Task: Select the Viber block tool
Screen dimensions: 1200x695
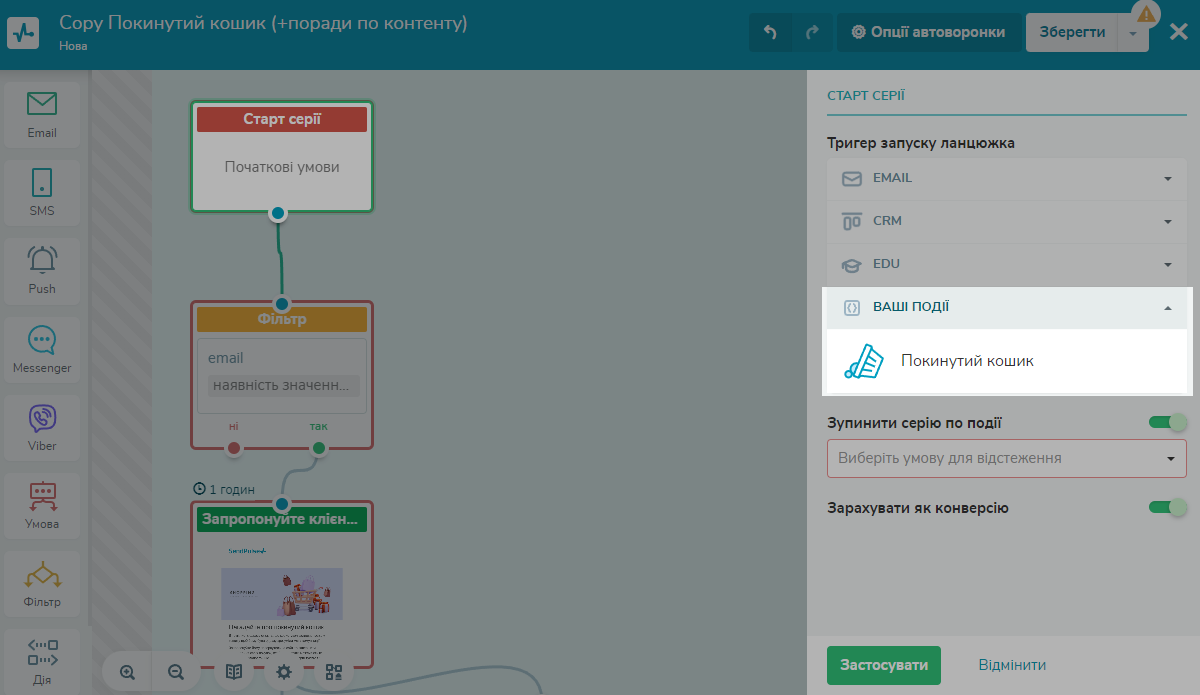Action: click(41, 427)
